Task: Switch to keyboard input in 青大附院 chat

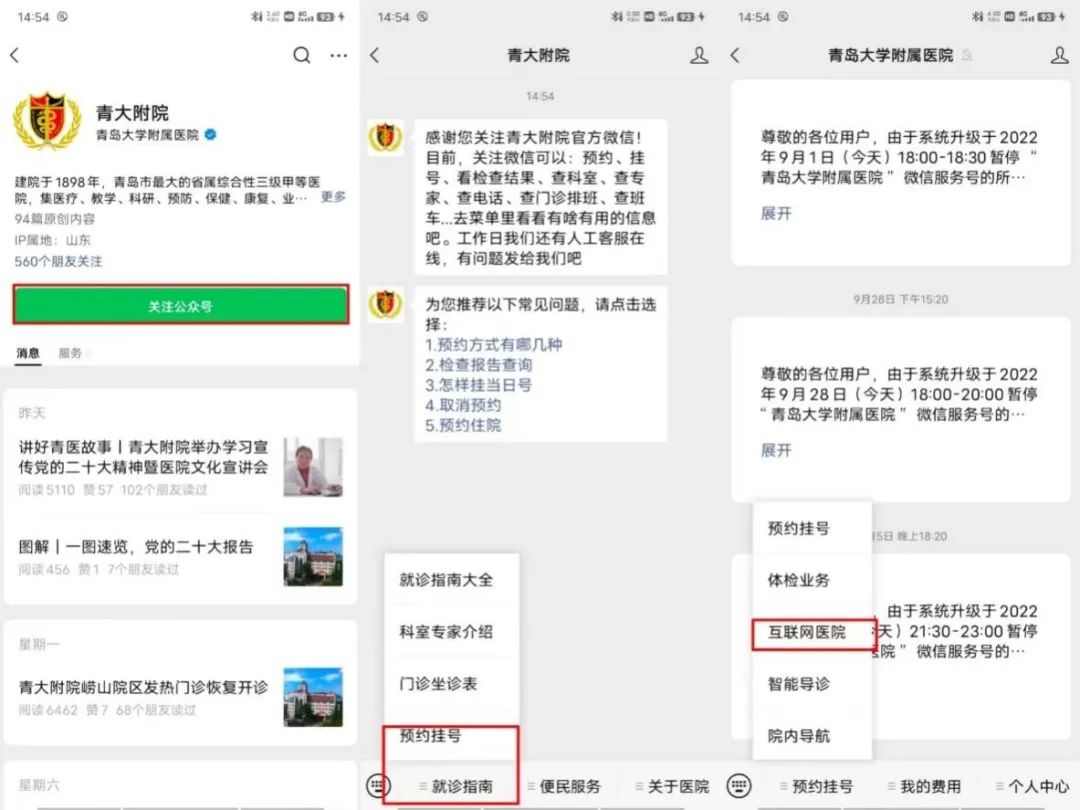Action: click(377, 786)
